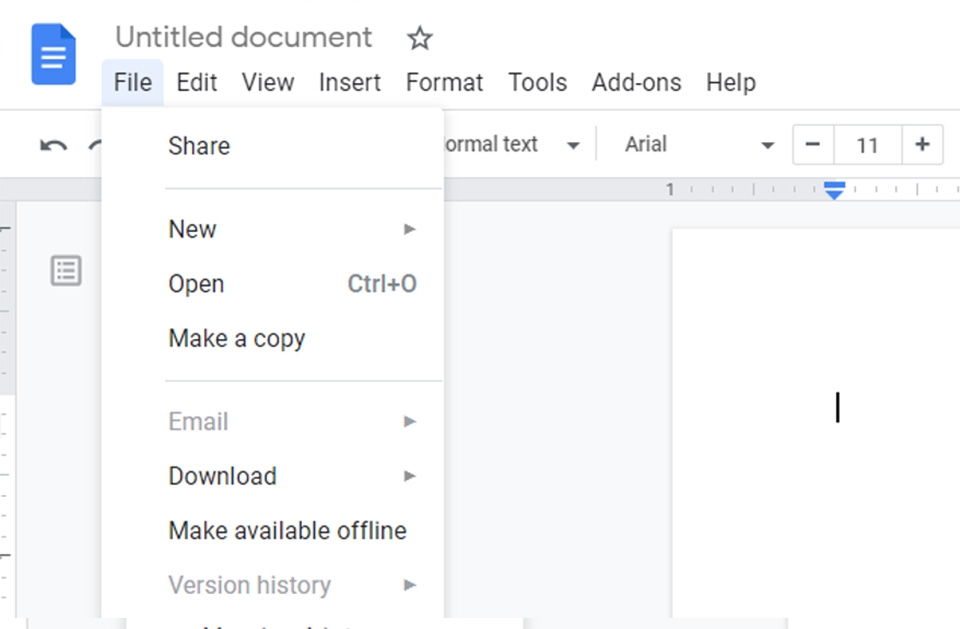Click the blue indent marker on the ruler
This screenshot has height=629, width=960.
(834, 190)
